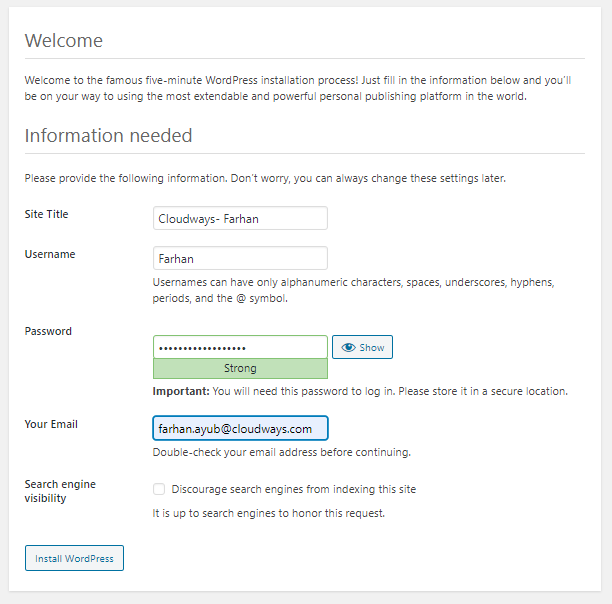
Task: Click the 'Please provide the following information' text
Action: [x=265, y=178]
